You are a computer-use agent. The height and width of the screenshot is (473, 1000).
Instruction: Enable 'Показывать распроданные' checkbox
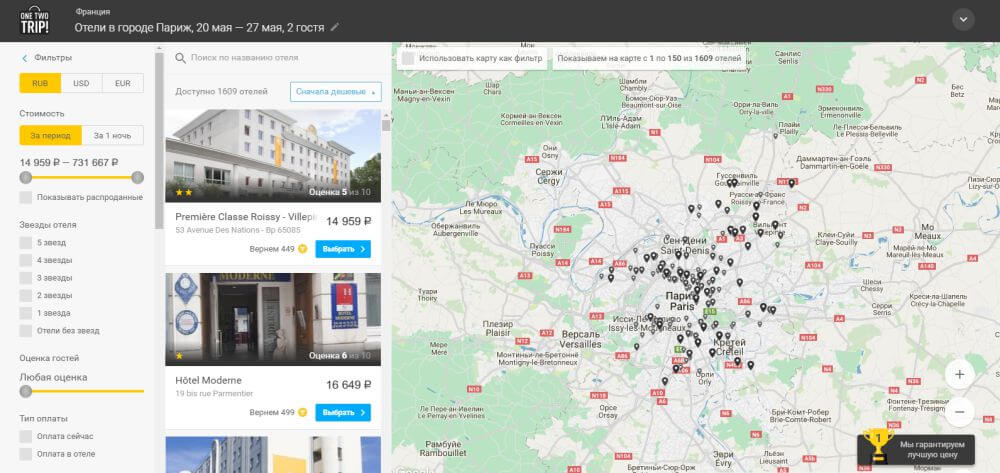click(x=26, y=198)
